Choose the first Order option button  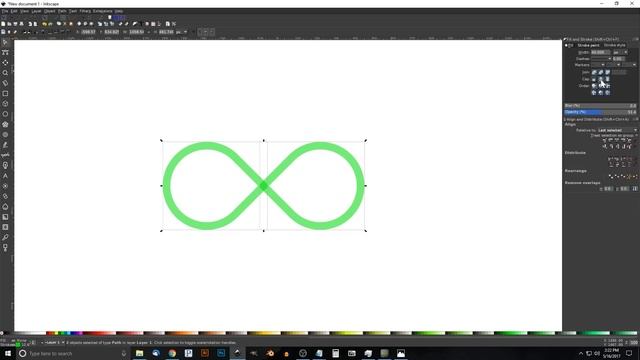(594, 86)
